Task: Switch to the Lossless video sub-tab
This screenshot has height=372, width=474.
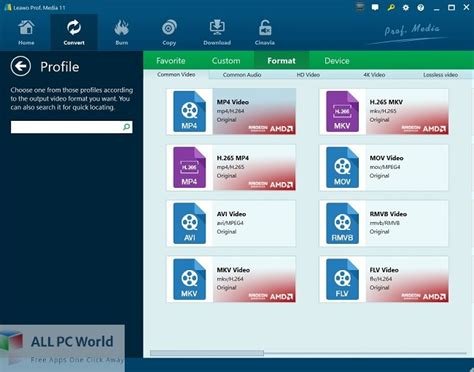Action: 440,75
